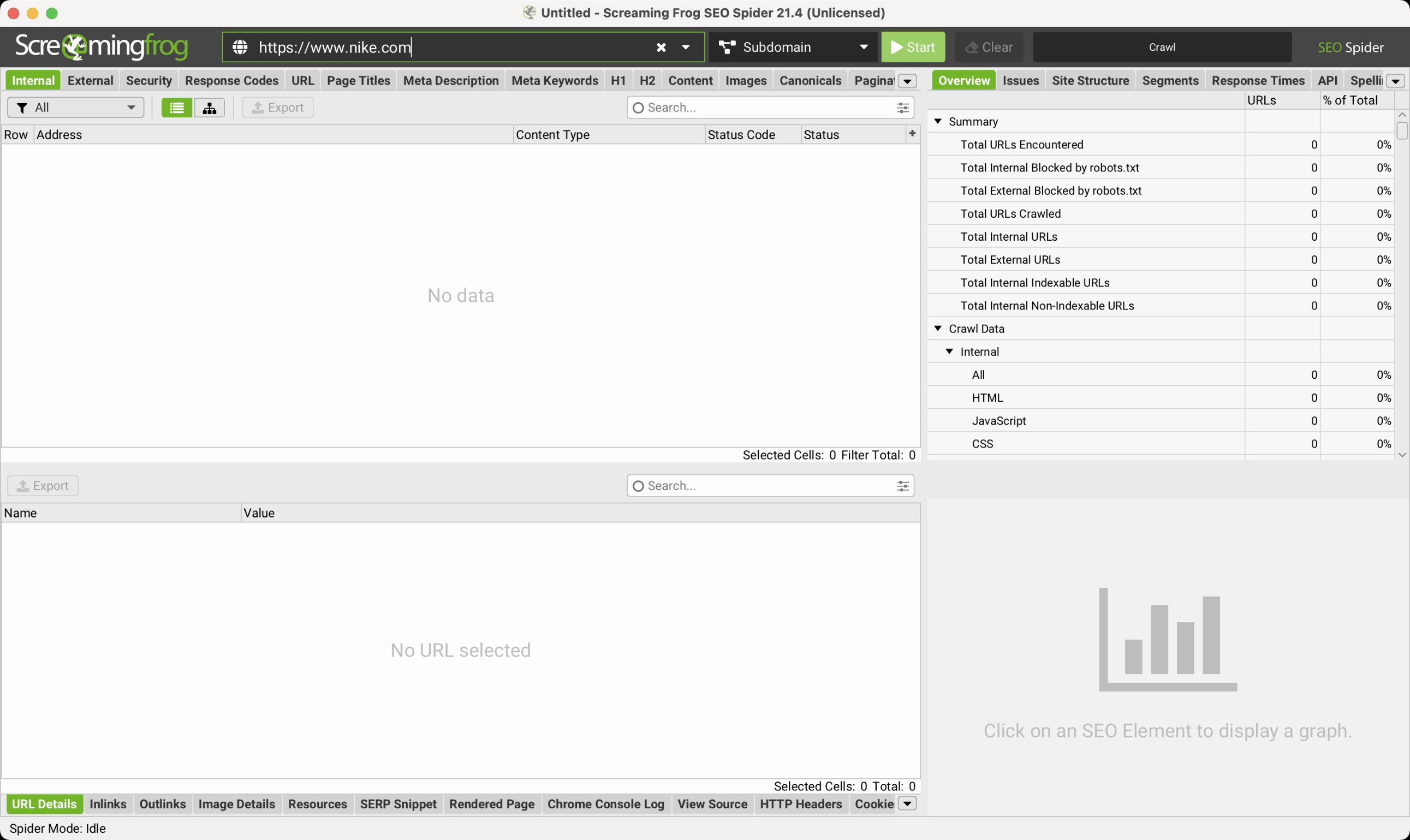The height and width of the screenshot is (840, 1410).
Task: Click the Screaming Frog logo
Action: coord(102,46)
